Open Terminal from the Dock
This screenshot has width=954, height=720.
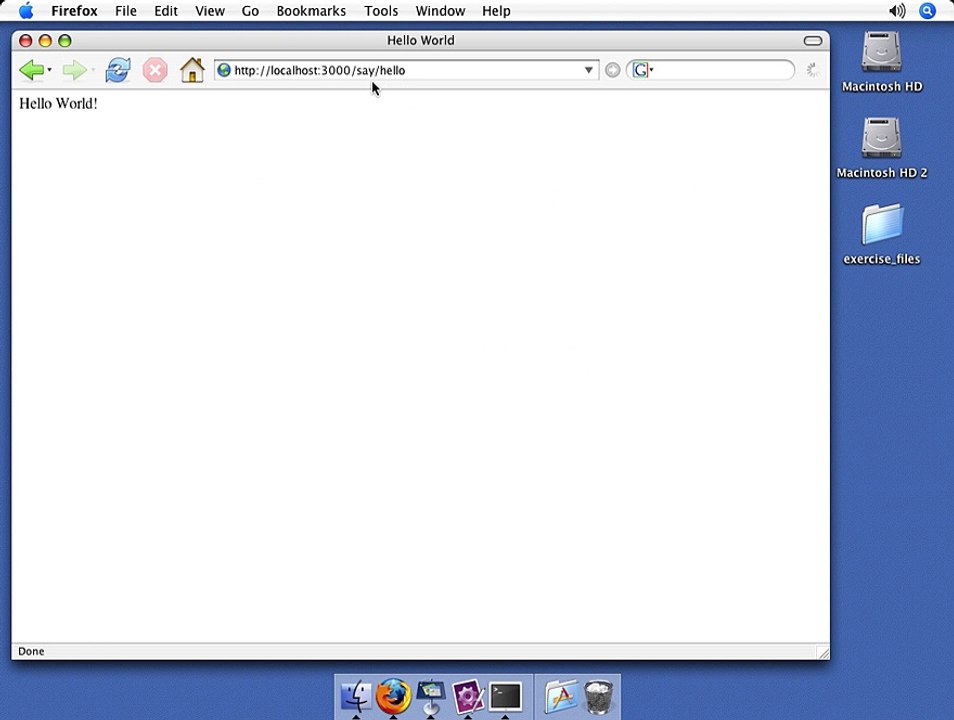click(x=506, y=696)
